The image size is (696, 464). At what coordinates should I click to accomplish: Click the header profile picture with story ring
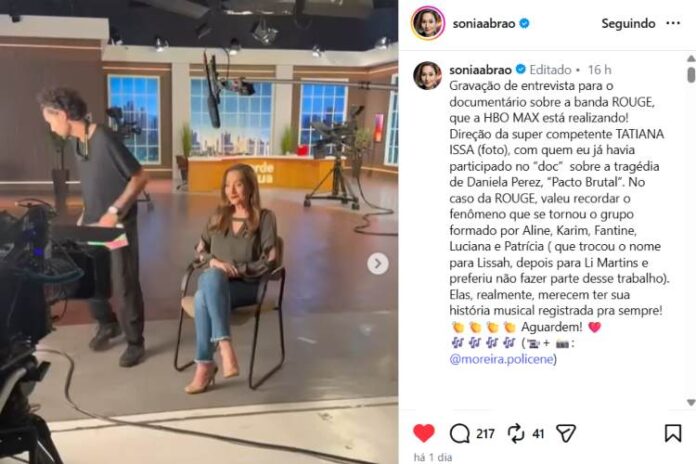[x=428, y=23]
